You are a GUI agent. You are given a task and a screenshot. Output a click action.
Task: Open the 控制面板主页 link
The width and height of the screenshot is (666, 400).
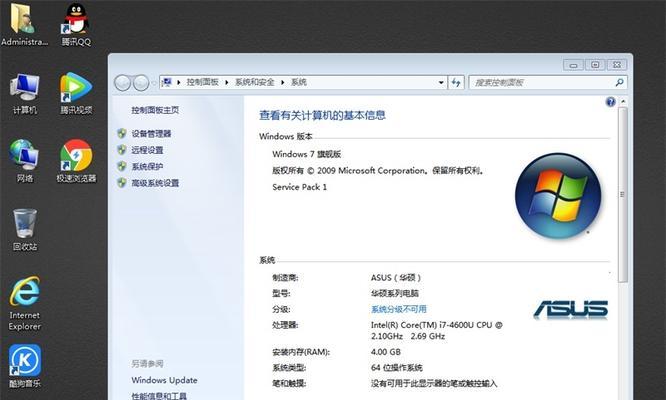155,110
